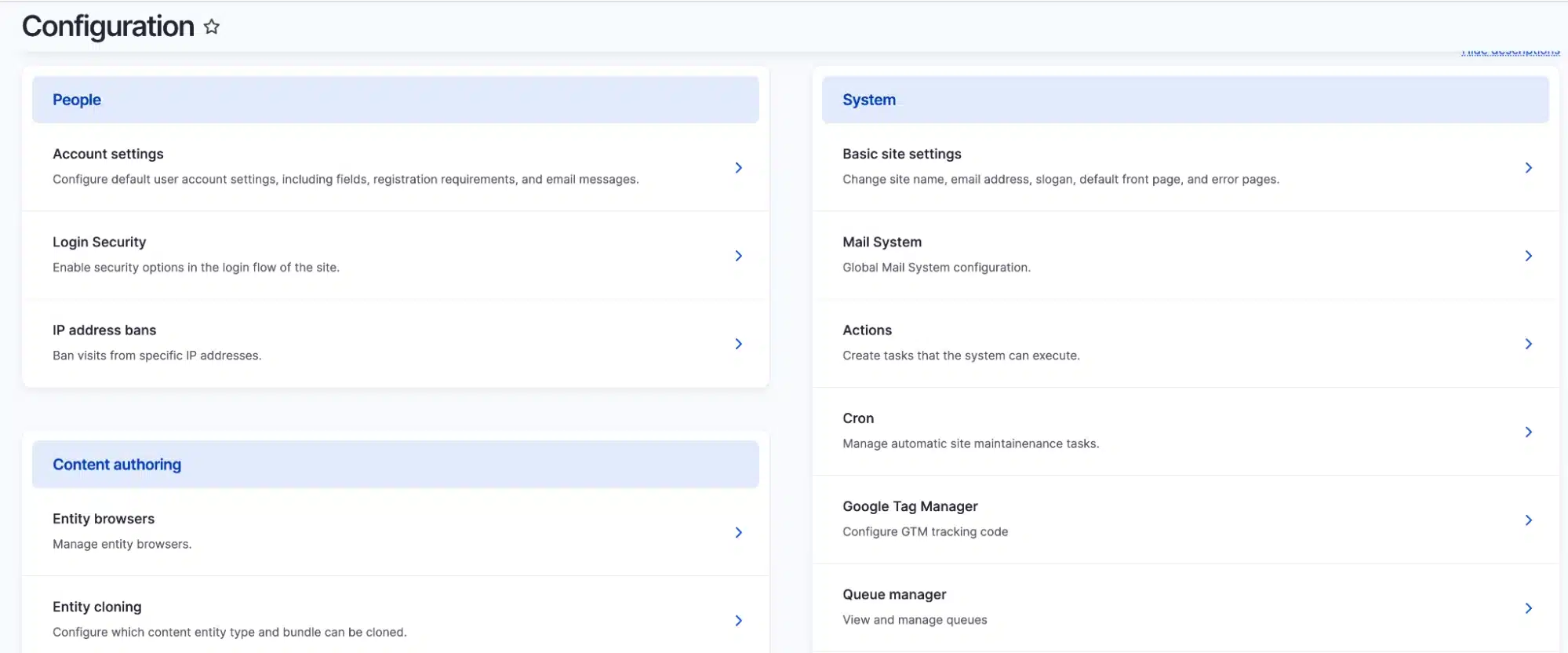Click chevron for Google Tag Manager
1568x653 pixels.
tap(1528, 520)
